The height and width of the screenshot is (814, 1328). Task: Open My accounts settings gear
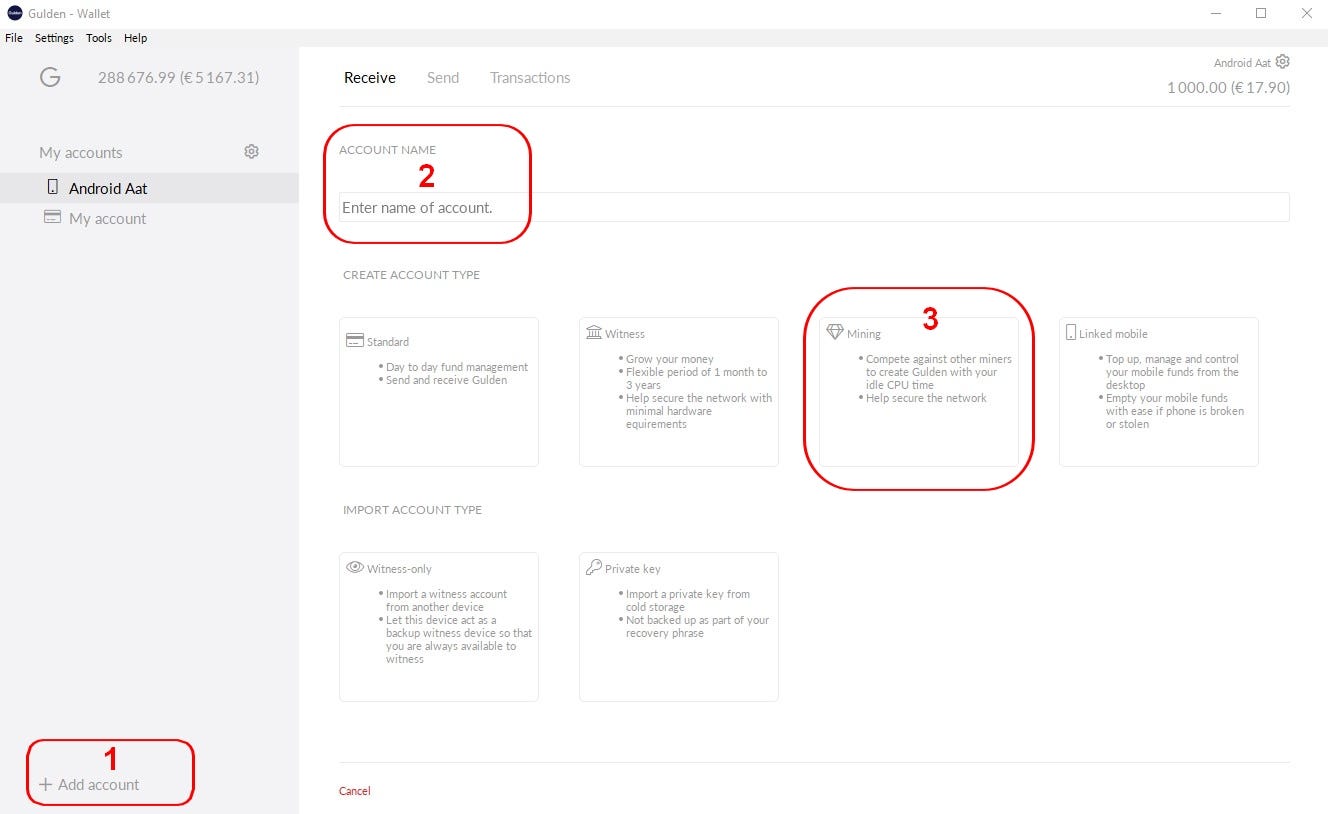(251, 151)
